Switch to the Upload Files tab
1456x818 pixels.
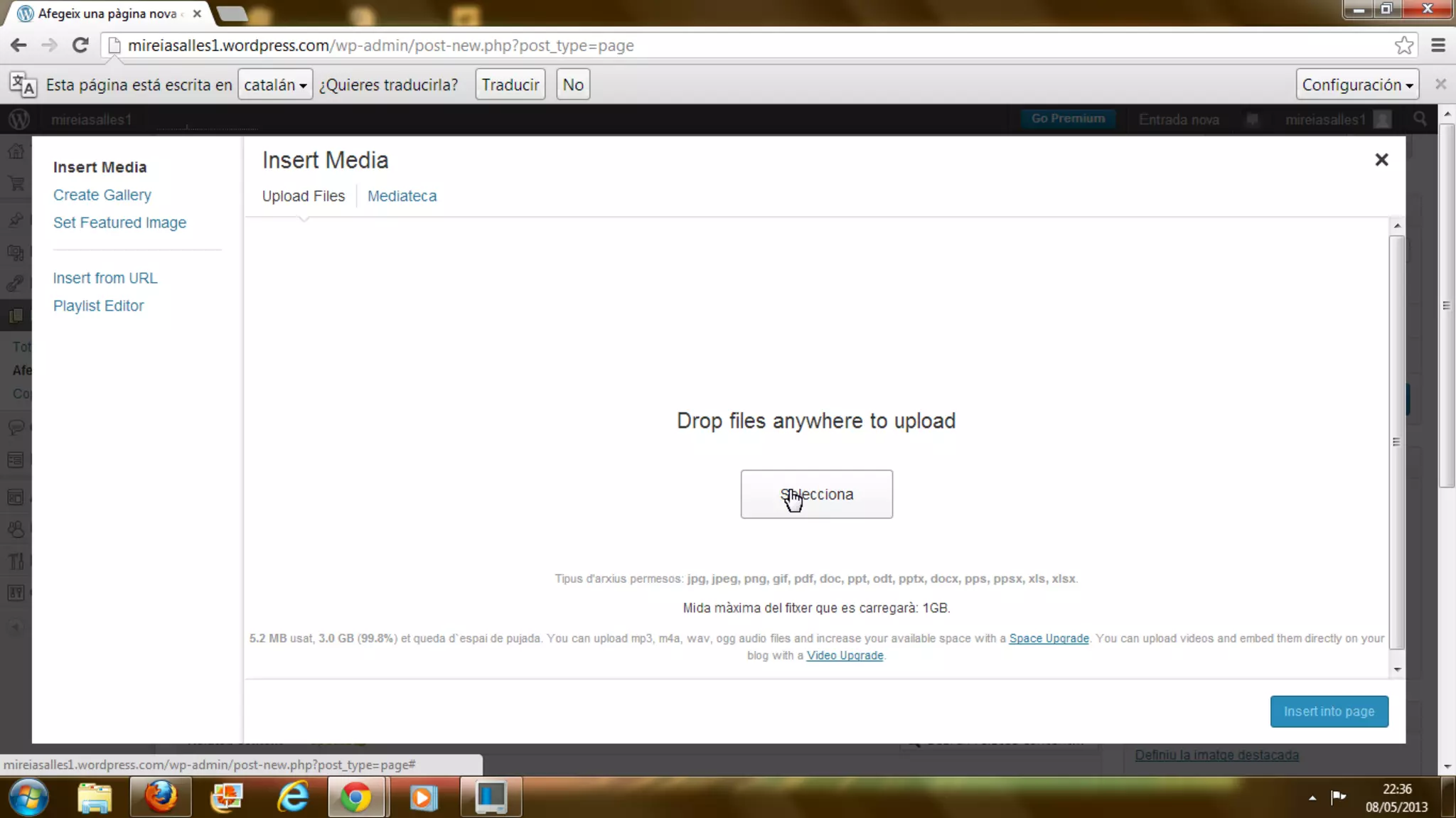pyautogui.click(x=304, y=196)
